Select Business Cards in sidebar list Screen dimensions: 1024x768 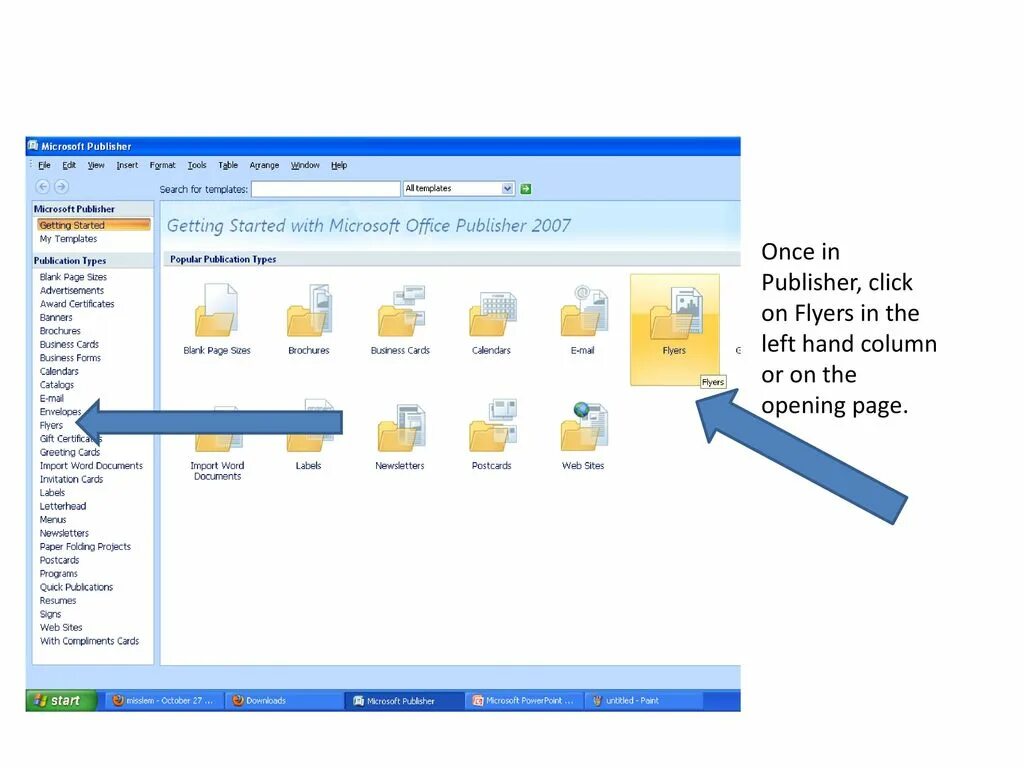69,344
